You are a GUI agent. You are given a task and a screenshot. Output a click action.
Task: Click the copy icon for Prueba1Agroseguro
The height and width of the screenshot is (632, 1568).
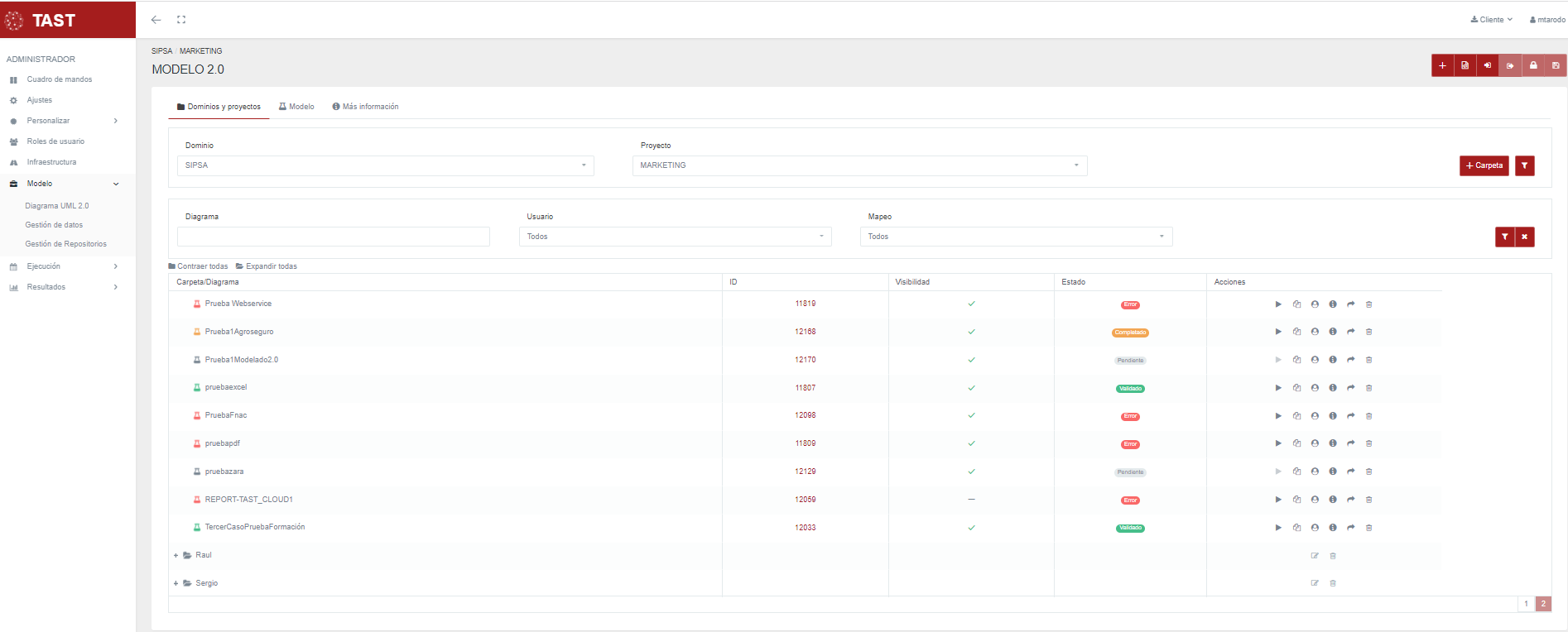coord(1296,332)
